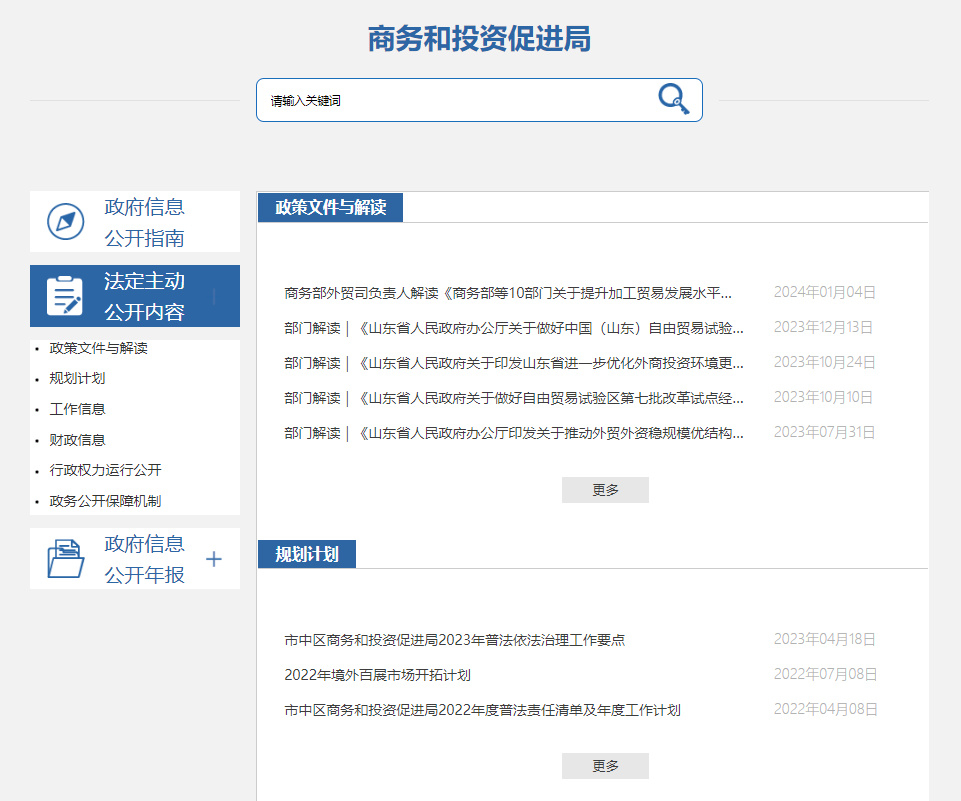Expand 政府信息公开年报 with the plus sign
This screenshot has height=801, width=961.
pyautogui.click(x=213, y=559)
